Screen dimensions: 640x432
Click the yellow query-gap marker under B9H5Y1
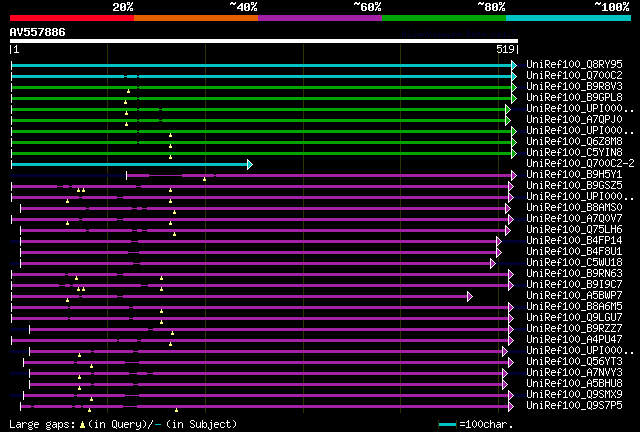coord(204,179)
